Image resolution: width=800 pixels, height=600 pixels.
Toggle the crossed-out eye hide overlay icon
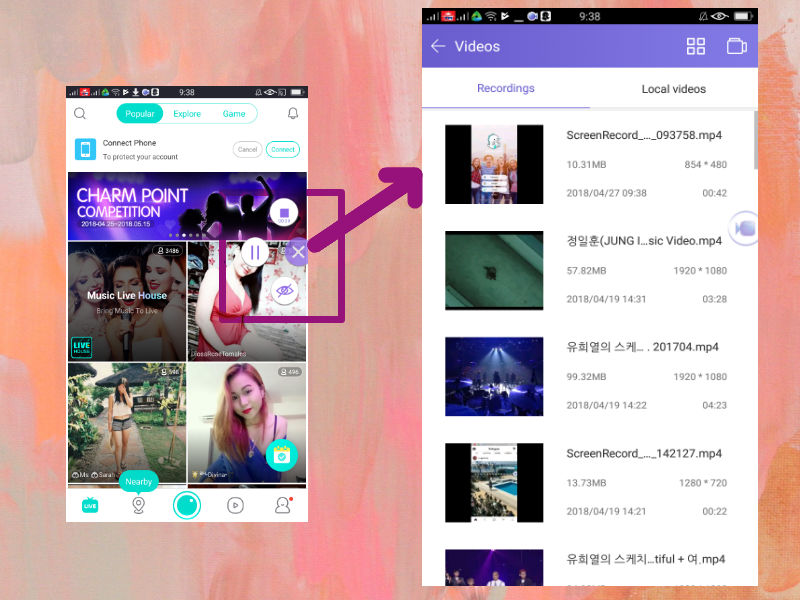pyautogui.click(x=284, y=291)
